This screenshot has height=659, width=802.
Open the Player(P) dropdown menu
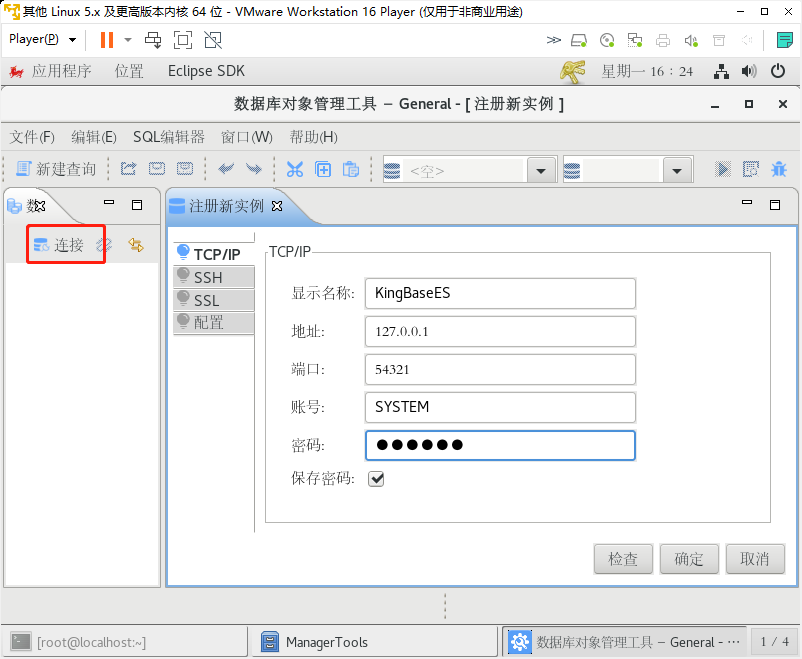(42, 39)
